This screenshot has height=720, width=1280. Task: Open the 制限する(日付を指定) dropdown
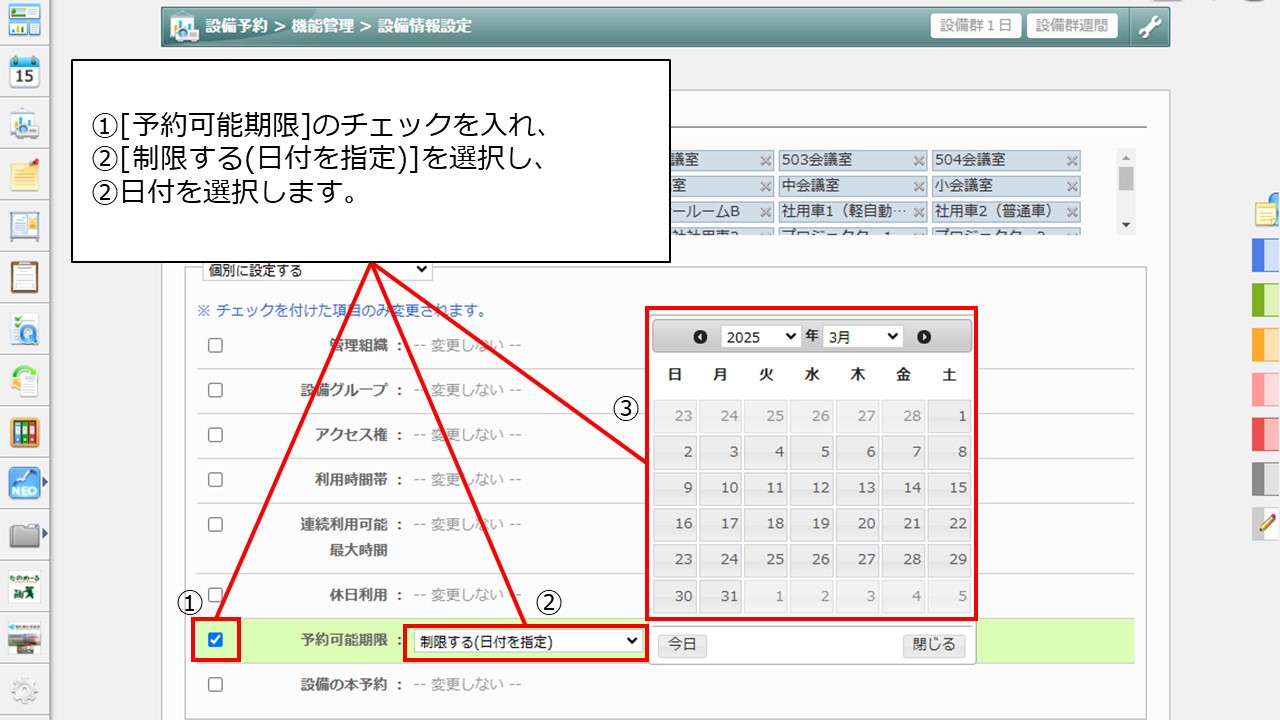coord(528,641)
